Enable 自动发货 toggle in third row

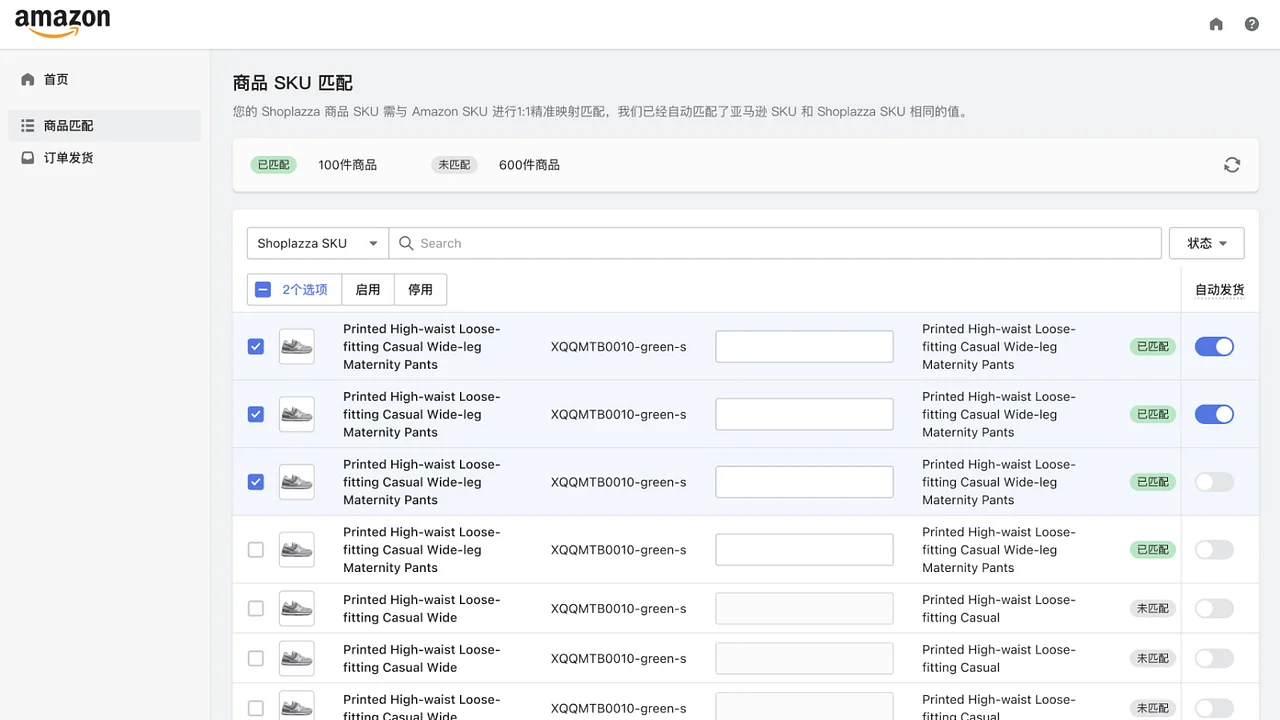point(1214,482)
